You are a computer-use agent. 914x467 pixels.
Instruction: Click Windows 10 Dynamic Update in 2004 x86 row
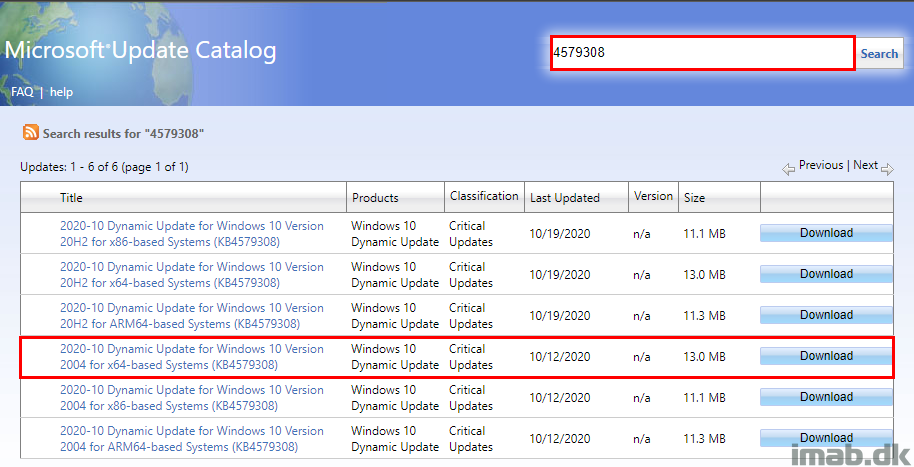[395, 398]
